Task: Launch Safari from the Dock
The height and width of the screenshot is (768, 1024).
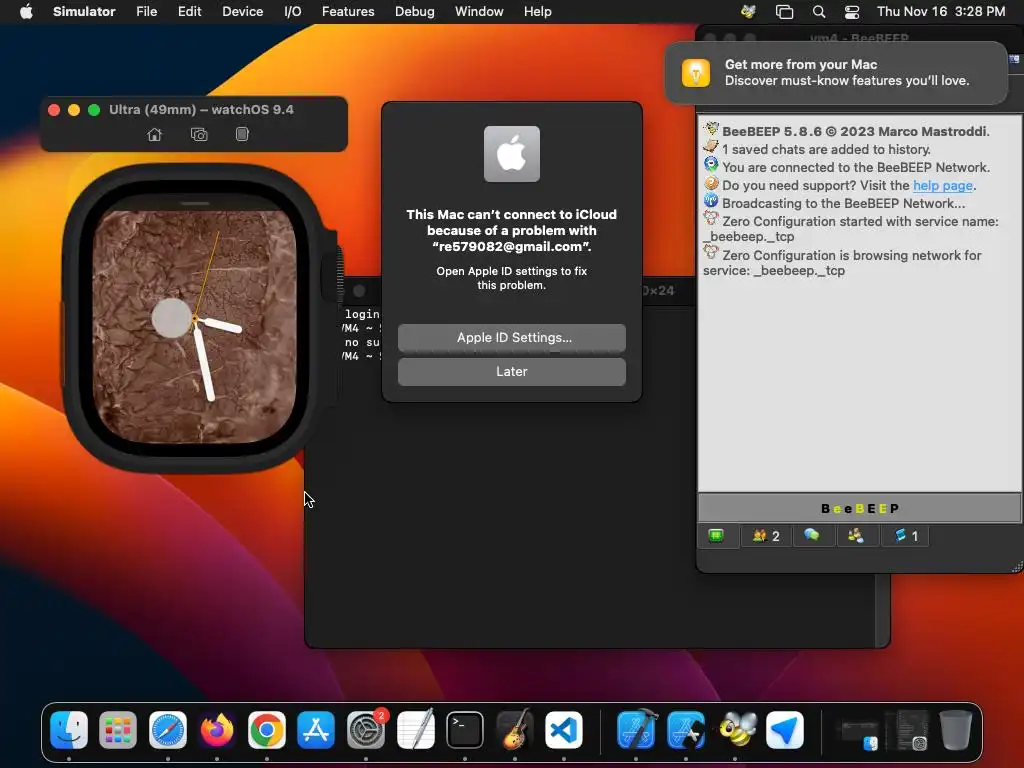Action: coord(168,729)
